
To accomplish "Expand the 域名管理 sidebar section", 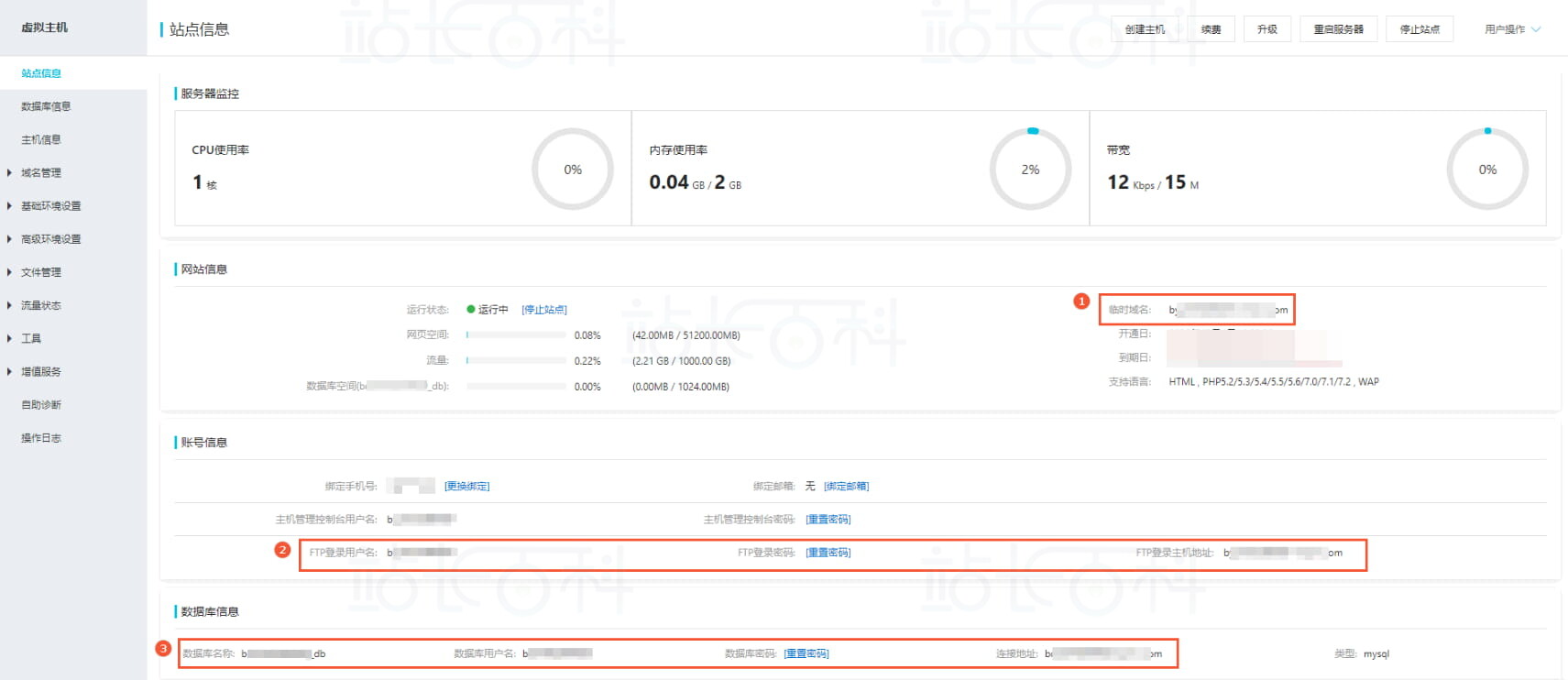I will 41,173.
